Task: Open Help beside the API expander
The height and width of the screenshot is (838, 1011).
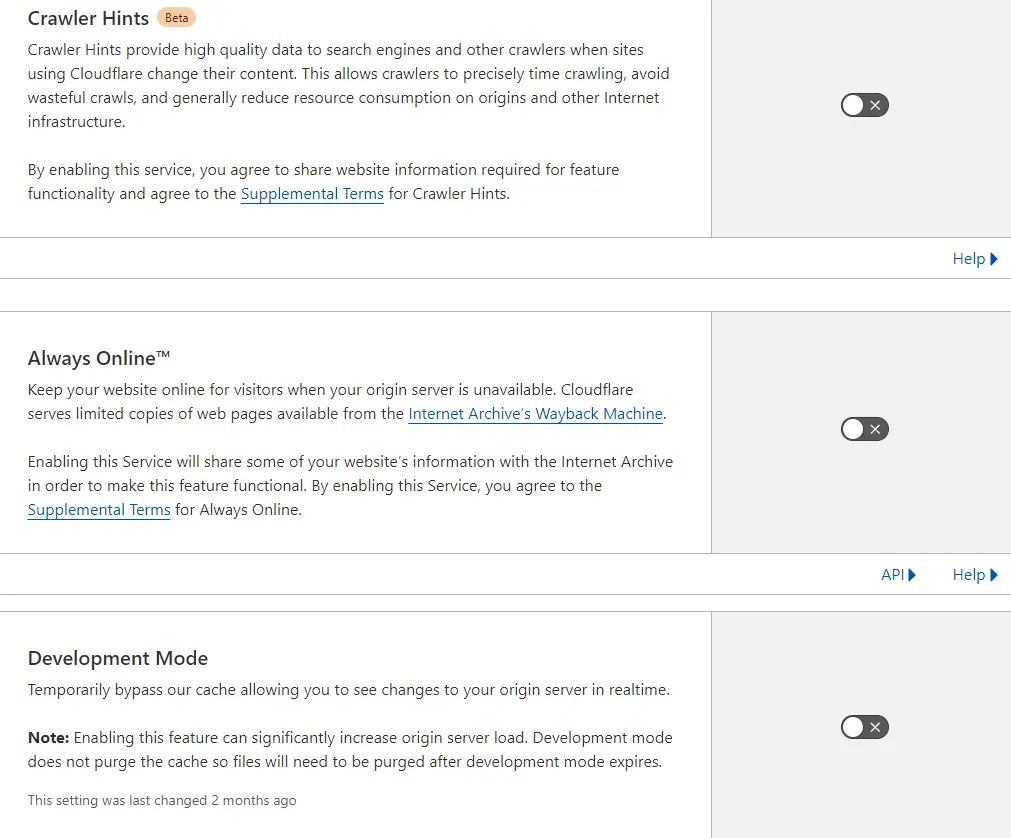Action: (x=975, y=574)
